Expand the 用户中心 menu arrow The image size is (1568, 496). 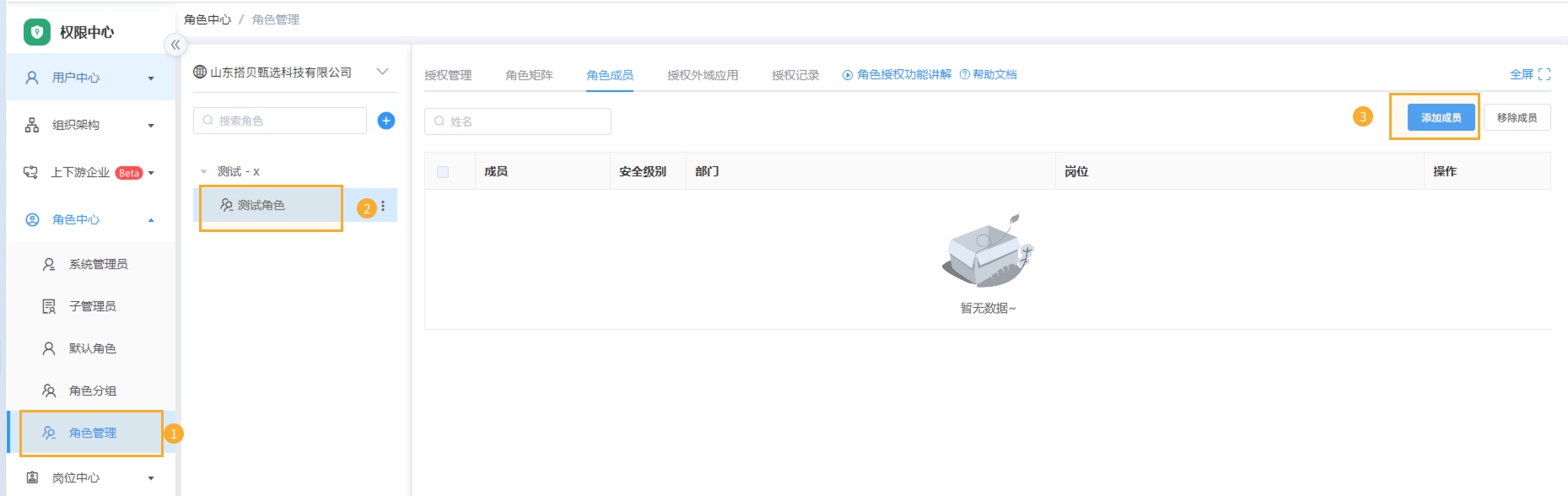(151, 78)
